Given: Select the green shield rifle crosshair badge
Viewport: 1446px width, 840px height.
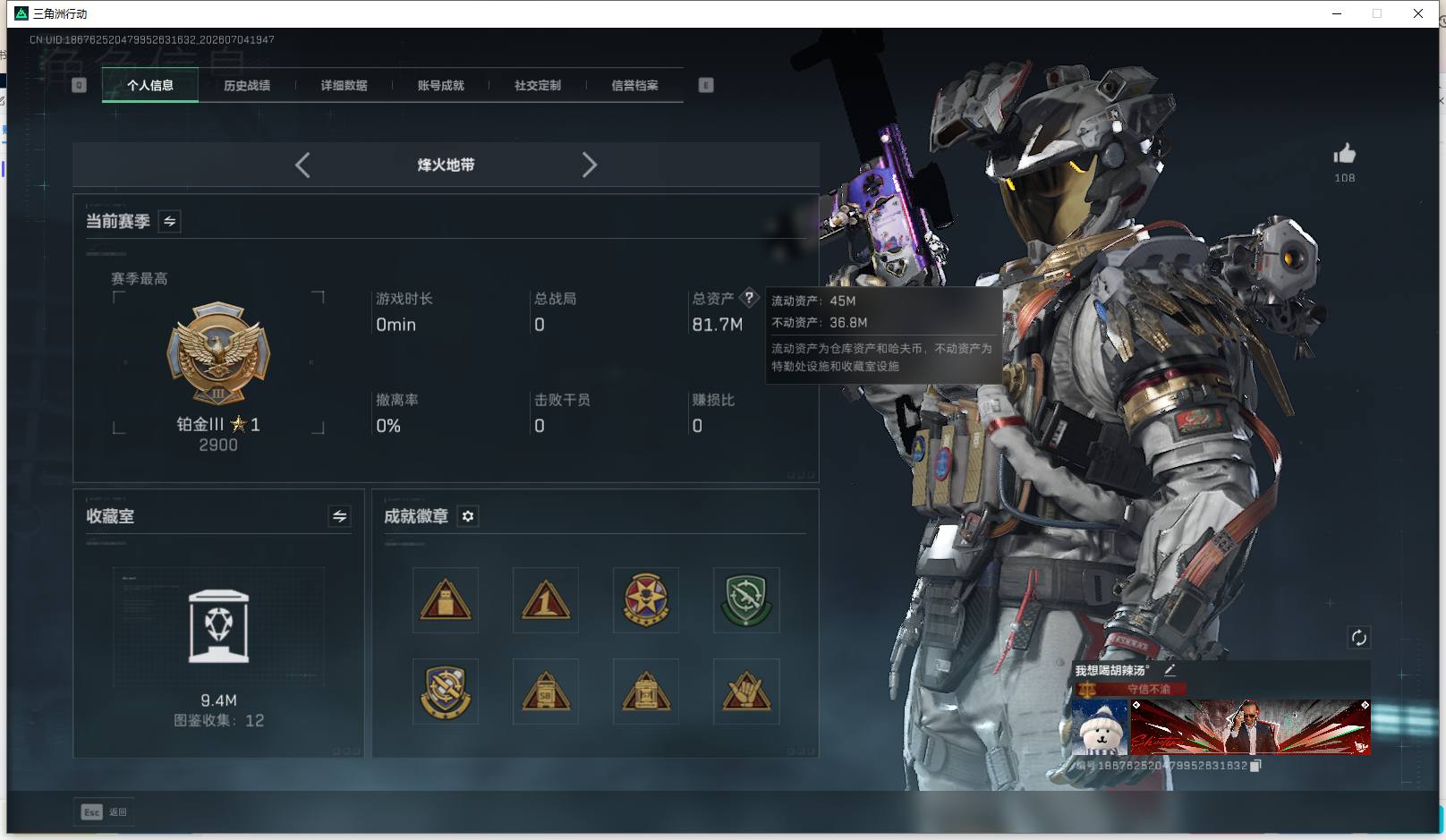Looking at the screenshot, I should pyautogui.click(x=746, y=600).
